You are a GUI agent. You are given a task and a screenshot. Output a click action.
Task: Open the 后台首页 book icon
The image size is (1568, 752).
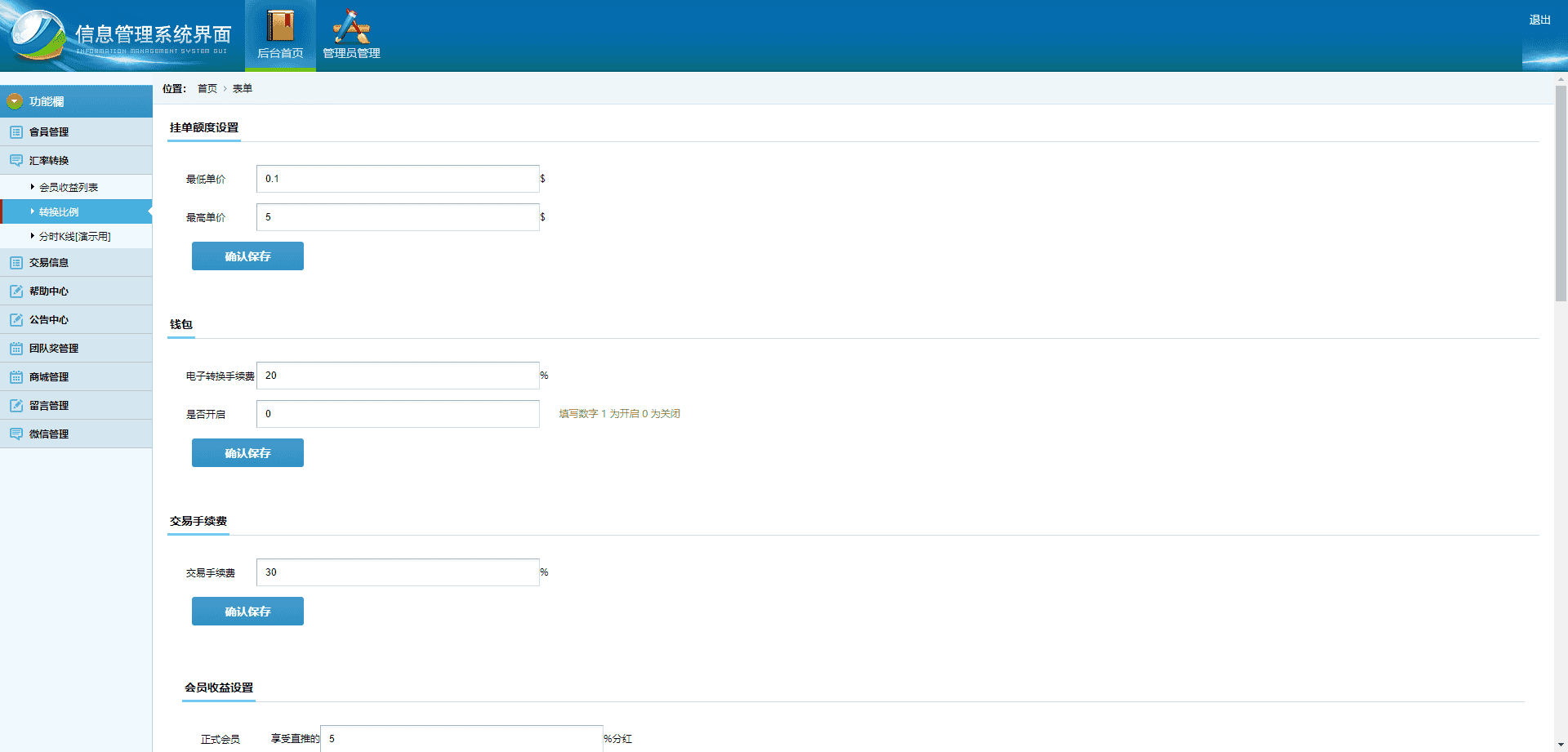(x=280, y=26)
